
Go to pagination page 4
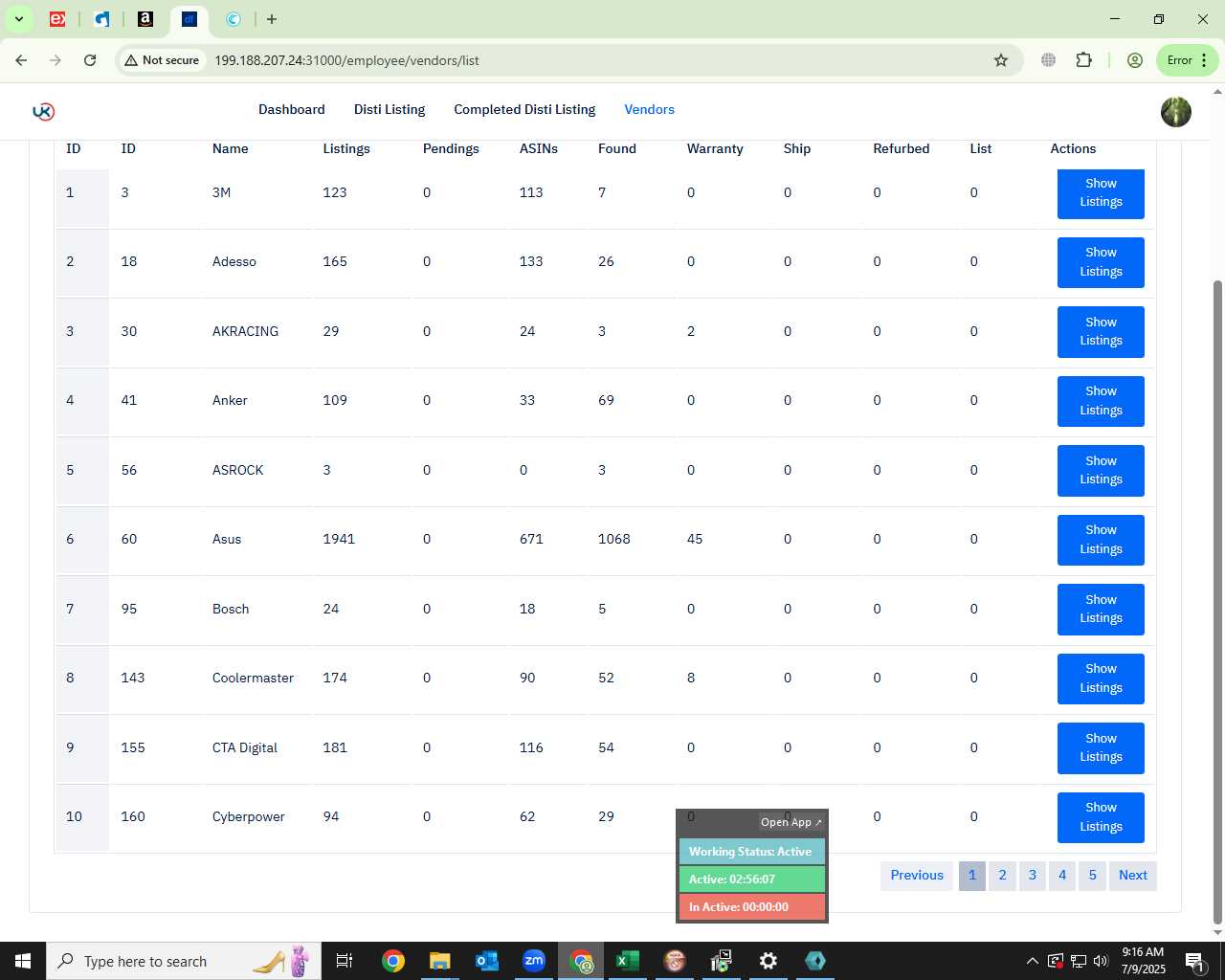1062,876
